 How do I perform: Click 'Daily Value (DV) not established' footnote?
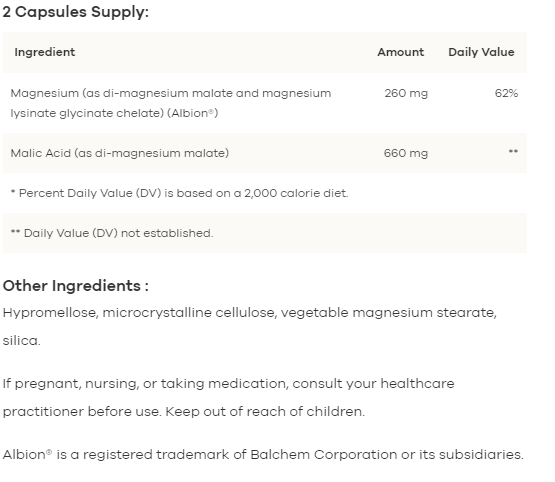coord(112,233)
